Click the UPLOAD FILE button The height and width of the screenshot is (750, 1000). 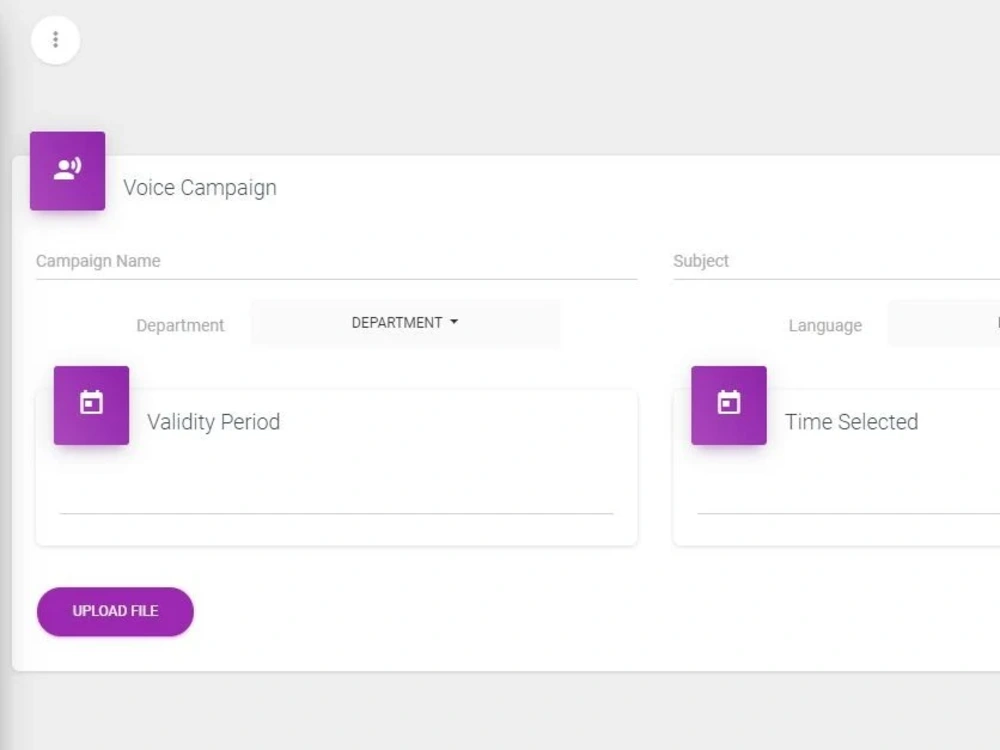click(x=115, y=611)
